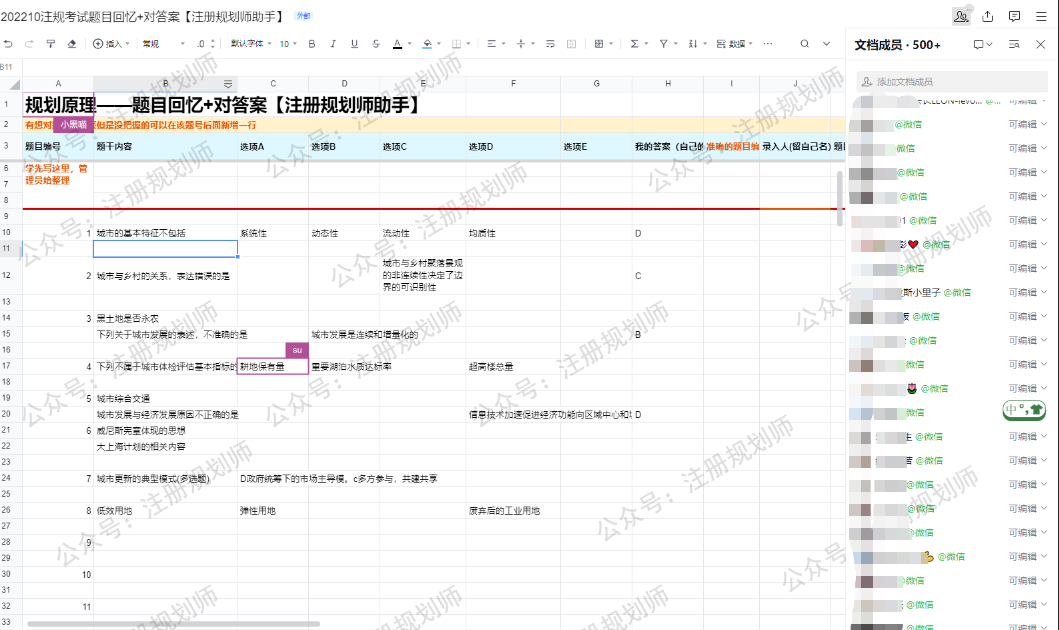1059x630 pixels.
Task: Open the member panel message dropdown
Action: [983, 45]
